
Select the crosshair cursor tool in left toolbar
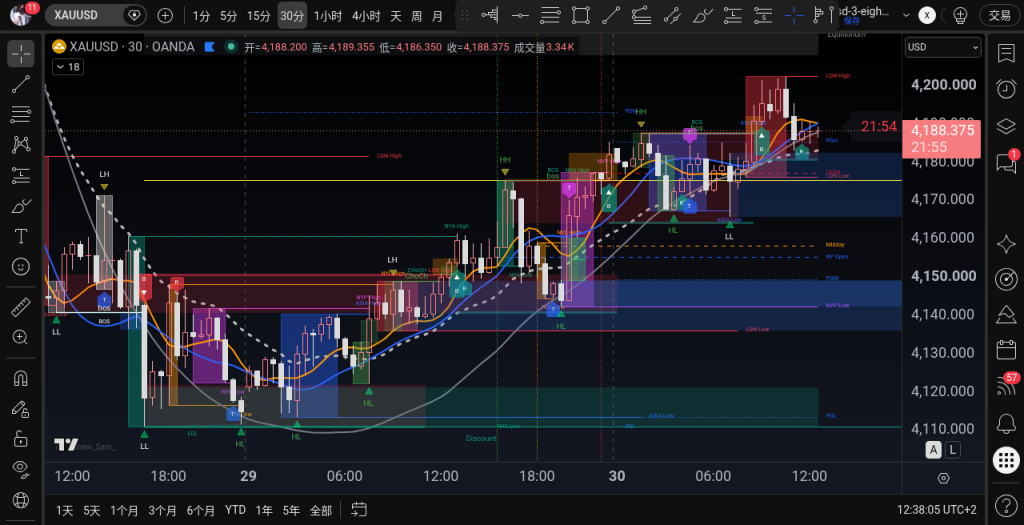(21, 54)
